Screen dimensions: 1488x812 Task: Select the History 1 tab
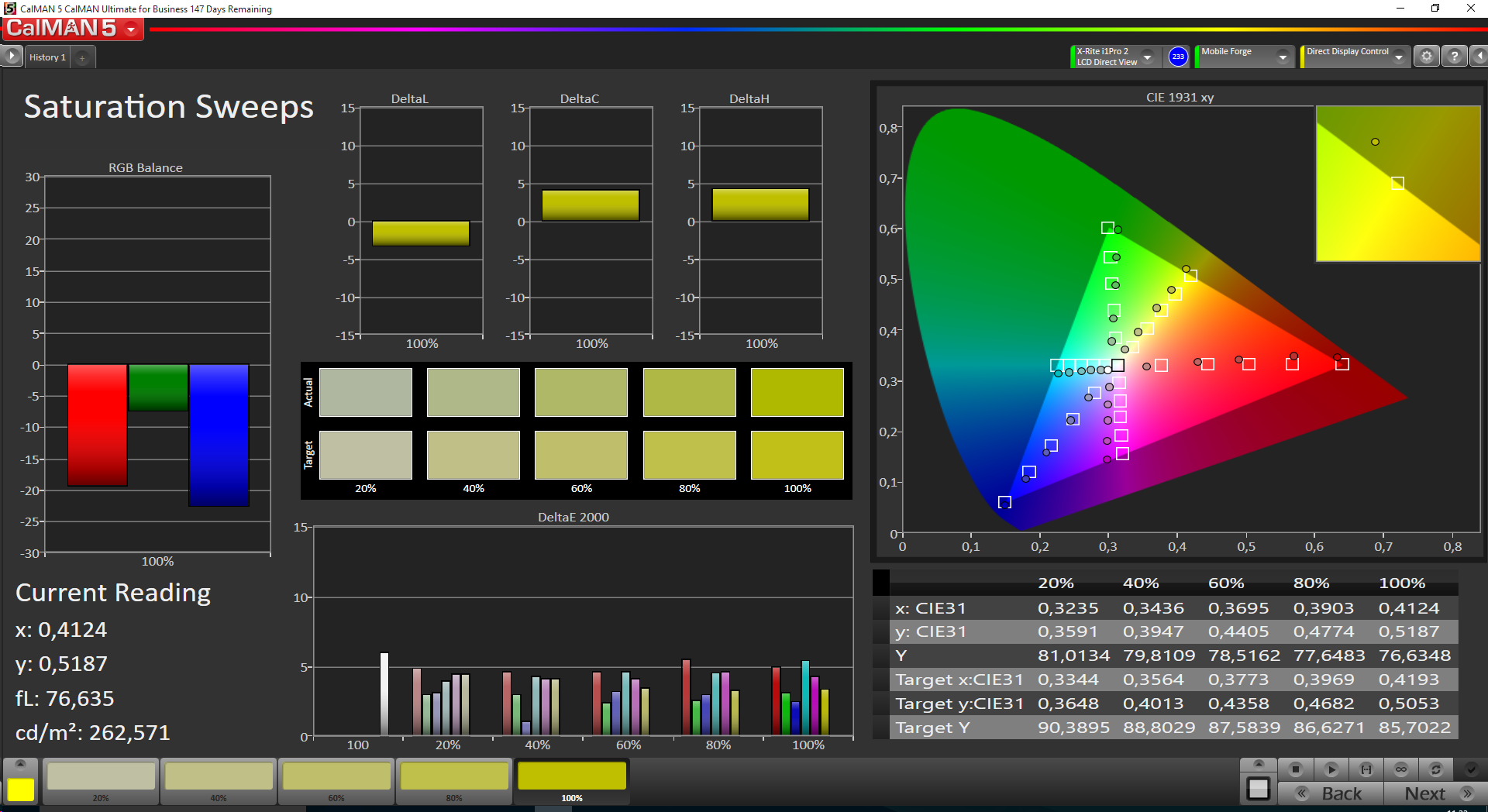(x=47, y=57)
